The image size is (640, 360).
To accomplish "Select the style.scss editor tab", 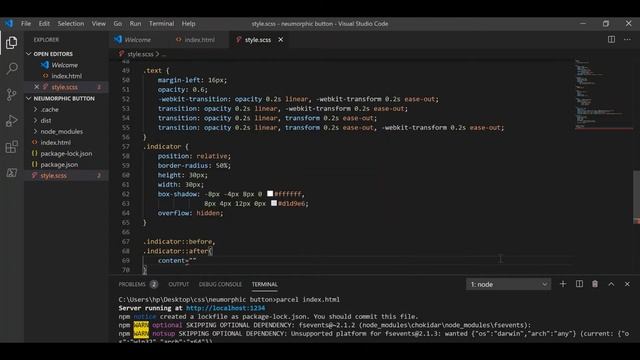I will (x=258, y=40).
